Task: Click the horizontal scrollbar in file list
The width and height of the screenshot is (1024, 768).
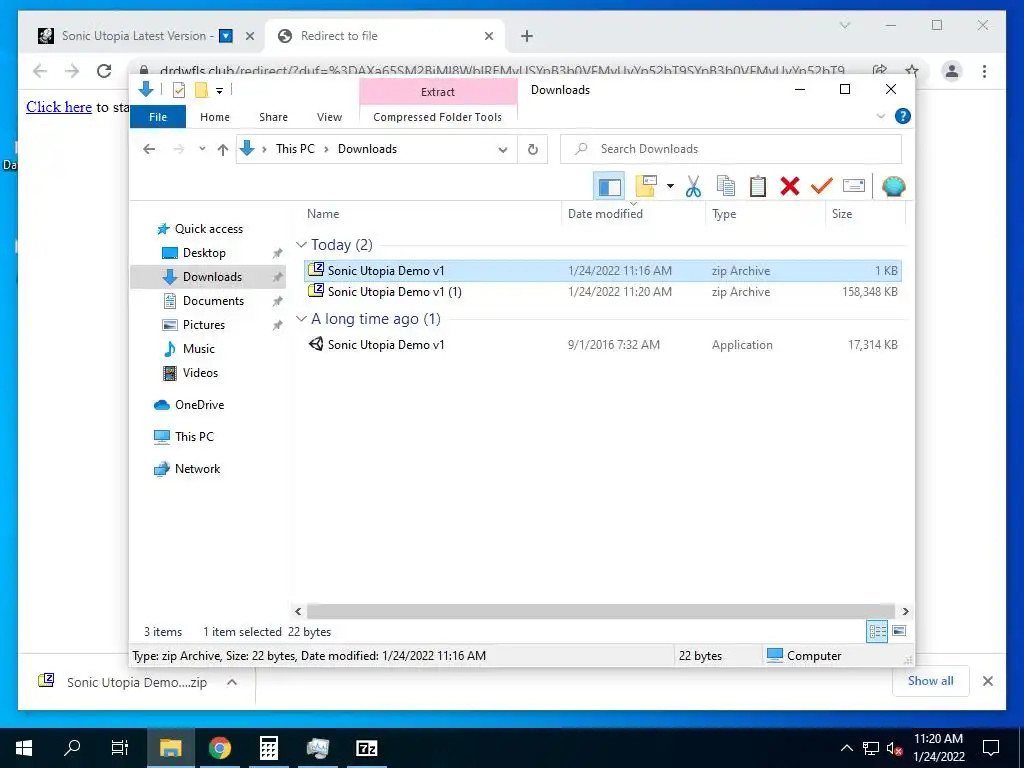Action: (x=600, y=611)
